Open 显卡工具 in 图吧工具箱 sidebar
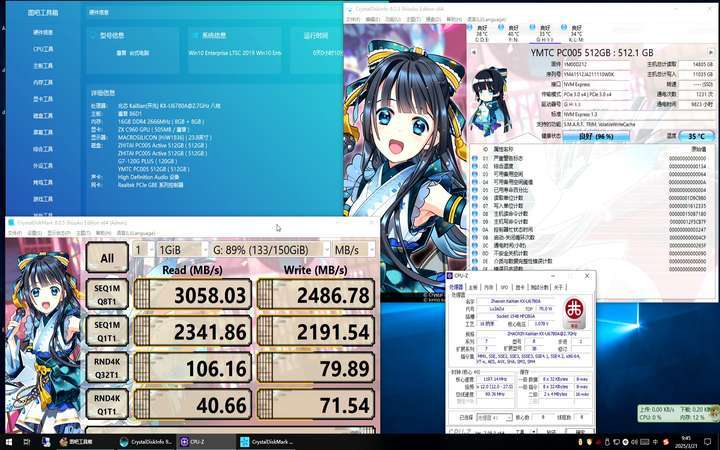720x450 pixels. point(43,99)
